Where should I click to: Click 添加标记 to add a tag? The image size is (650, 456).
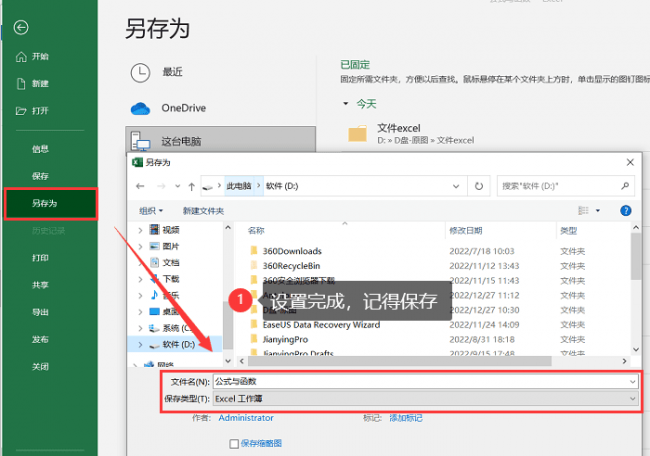pyautogui.click(x=405, y=418)
